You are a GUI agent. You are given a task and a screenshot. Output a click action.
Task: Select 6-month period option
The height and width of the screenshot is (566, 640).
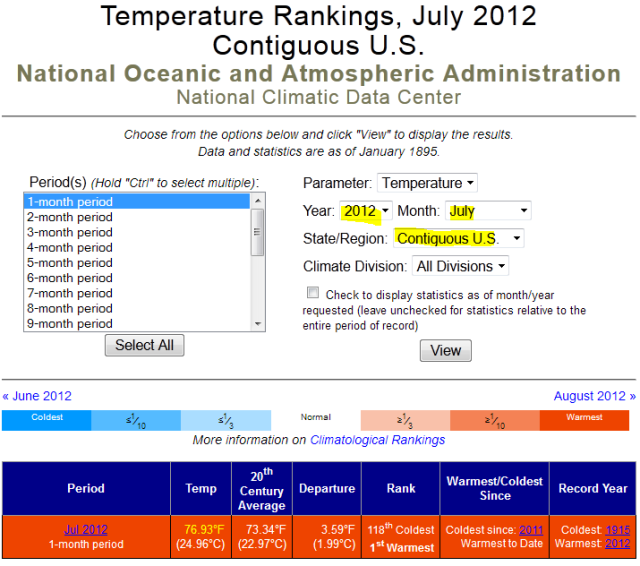point(137,278)
